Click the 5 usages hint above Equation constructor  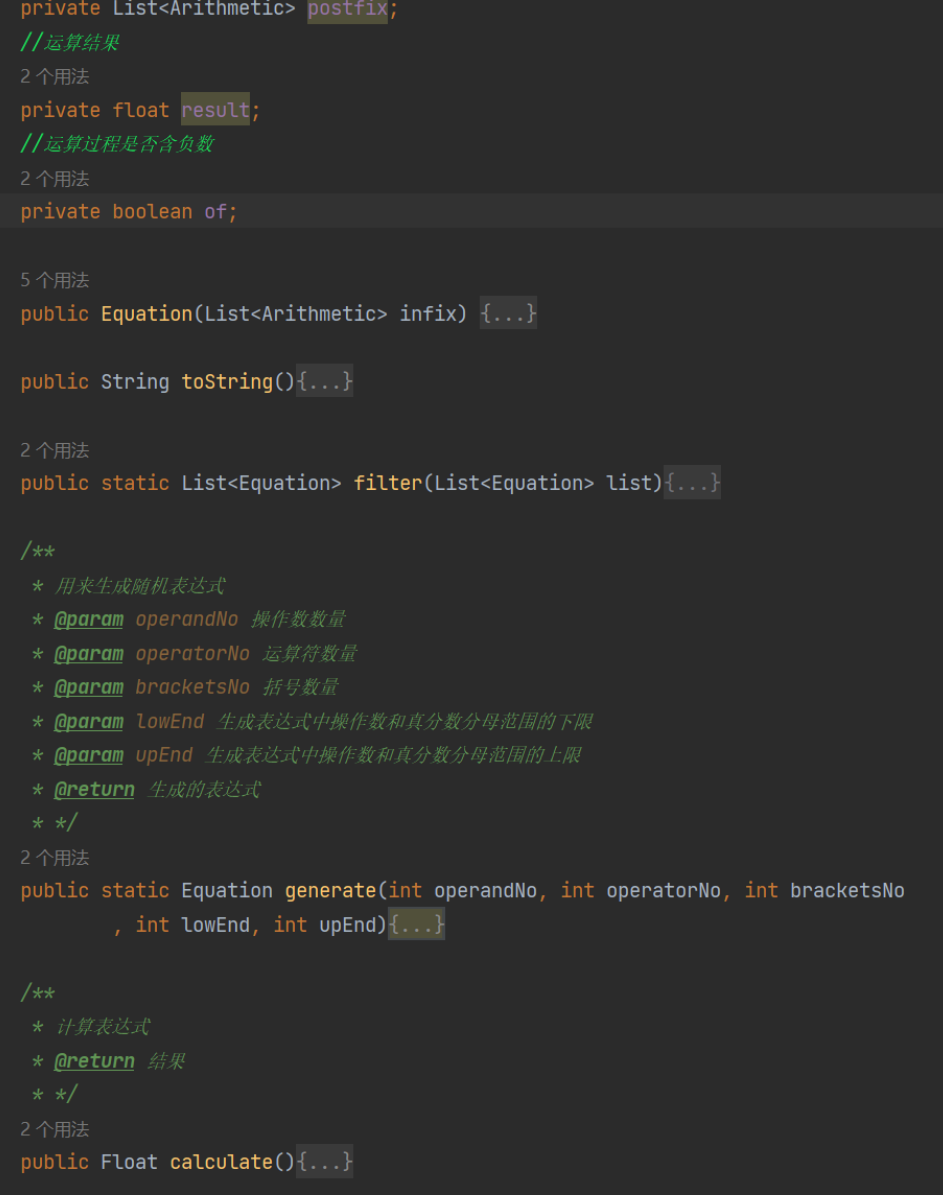pyautogui.click(x=55, y=281)
